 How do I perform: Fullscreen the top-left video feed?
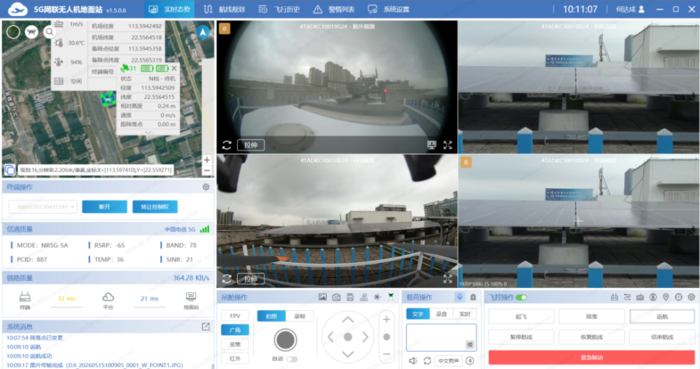pyautogui.click(x=448, y=145)
